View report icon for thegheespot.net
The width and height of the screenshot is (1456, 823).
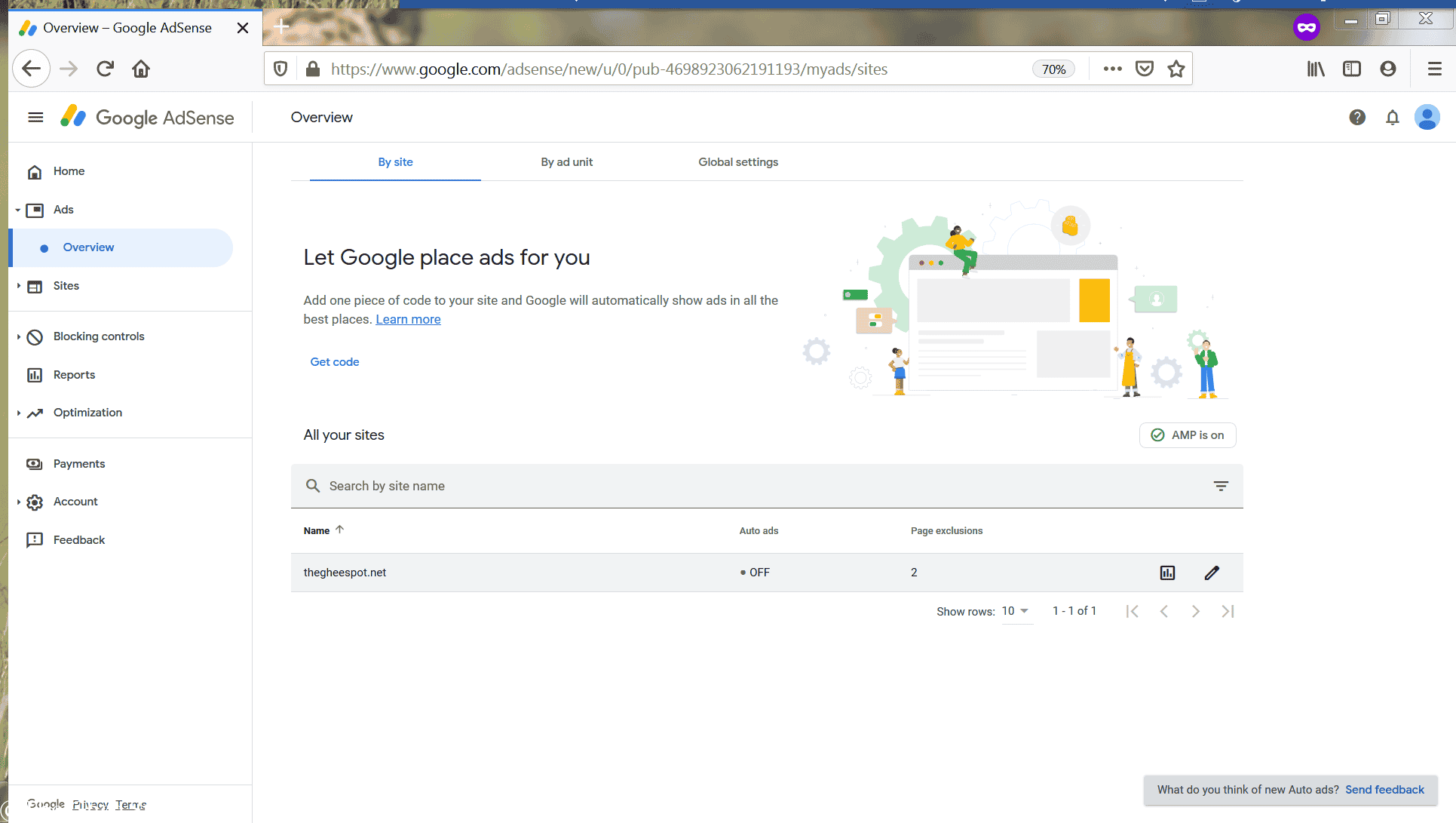coord(1167,573)
